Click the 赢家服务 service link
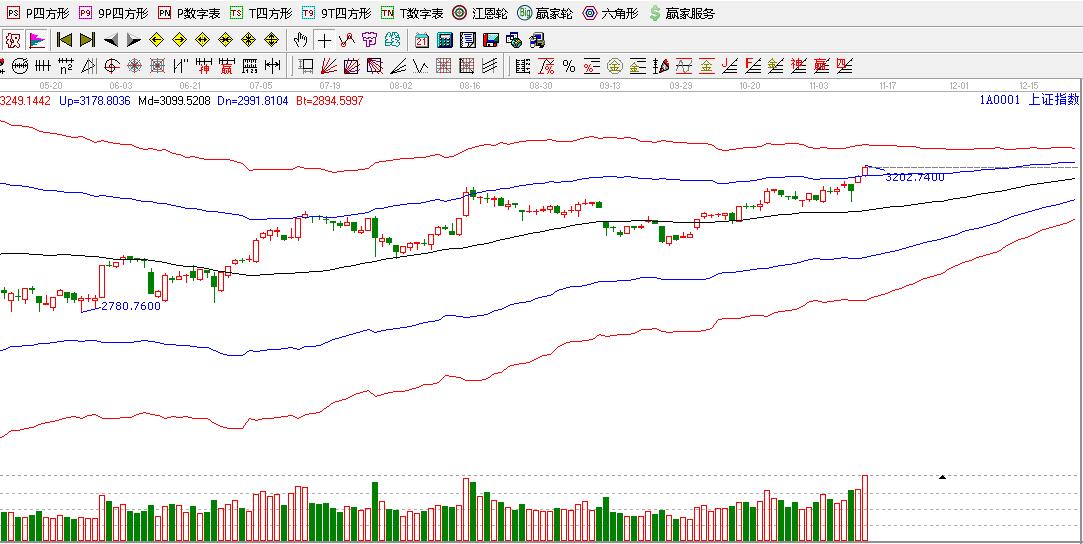 682,13
